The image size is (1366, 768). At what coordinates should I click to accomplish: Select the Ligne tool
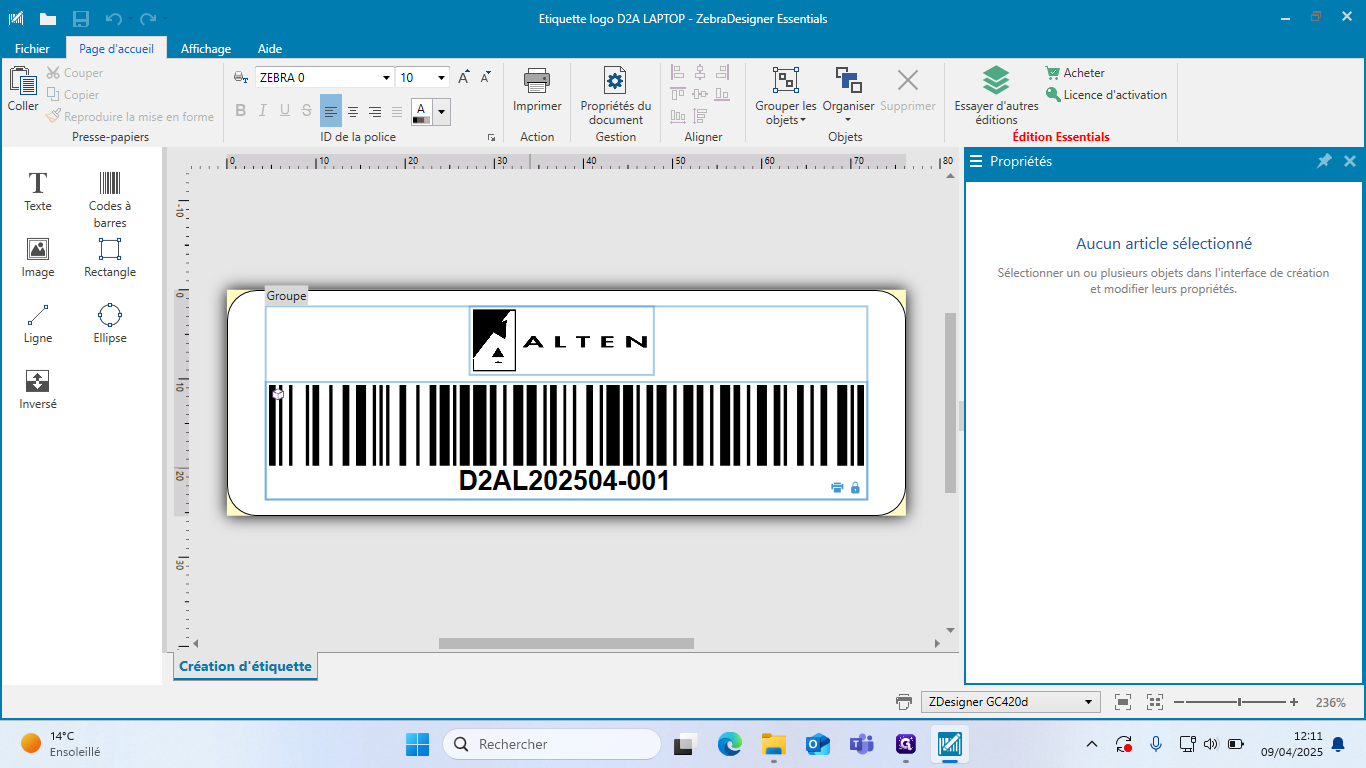tap(38, 324)
